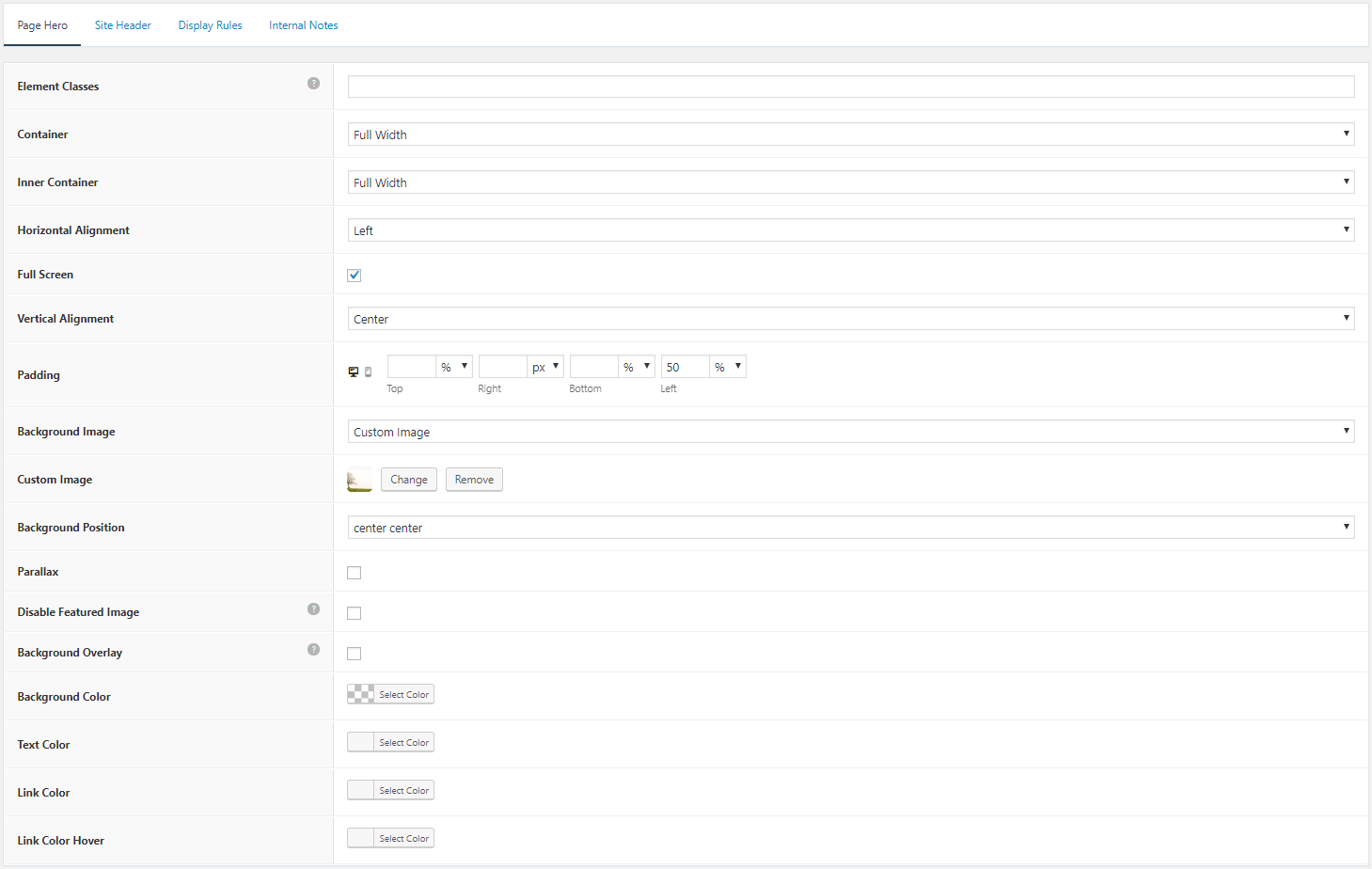This screenshot has height=869, width=1372.
Task: Open Vertical Alignment dropdown
Action: point(851,319)
